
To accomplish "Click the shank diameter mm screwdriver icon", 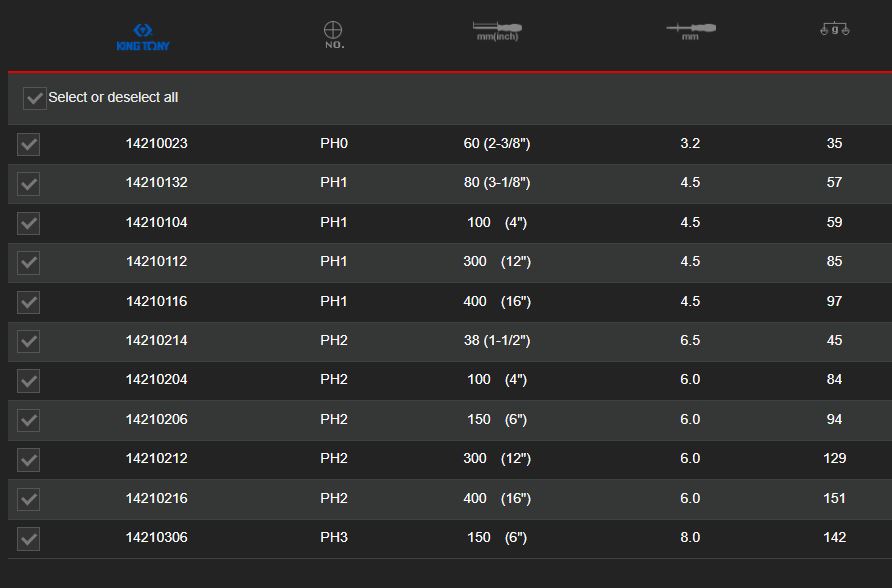I will click(x=690, y=30).
